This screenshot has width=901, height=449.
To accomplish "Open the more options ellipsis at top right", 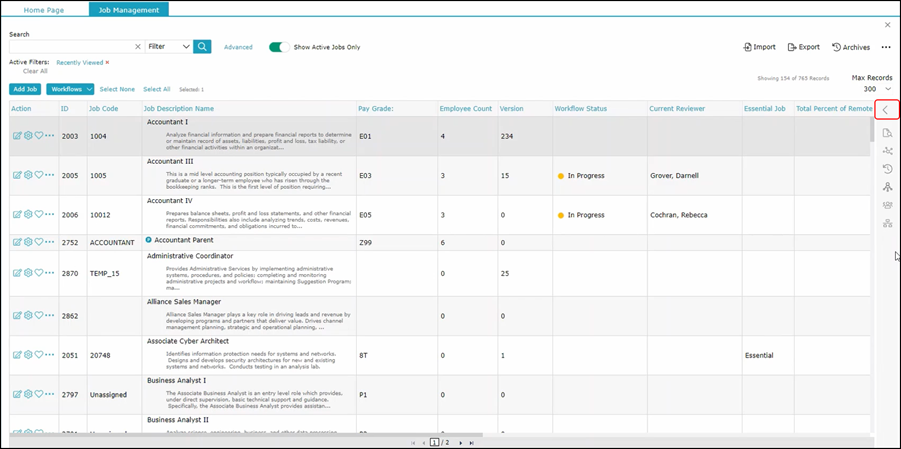I will click(x=886, y=47).
